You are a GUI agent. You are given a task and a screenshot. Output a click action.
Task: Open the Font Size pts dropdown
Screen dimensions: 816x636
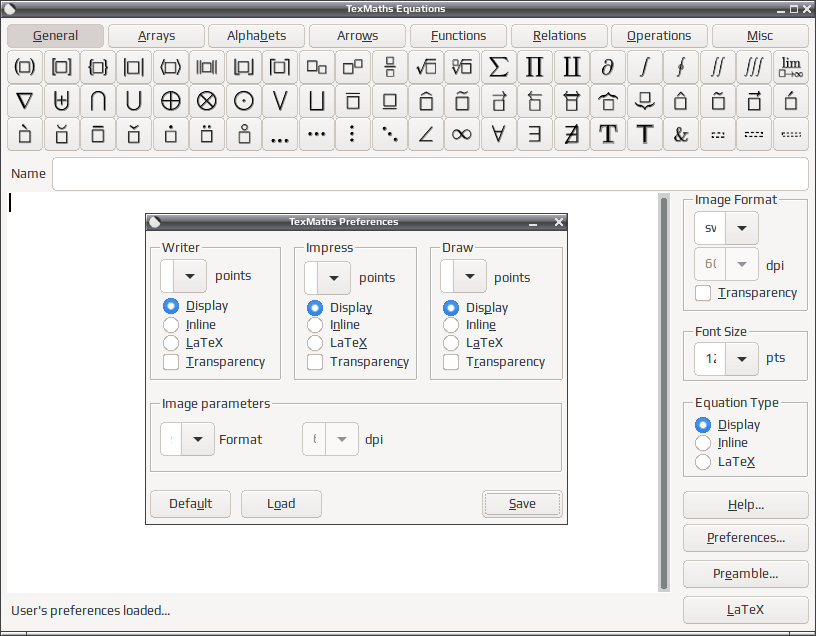(742, 359)
